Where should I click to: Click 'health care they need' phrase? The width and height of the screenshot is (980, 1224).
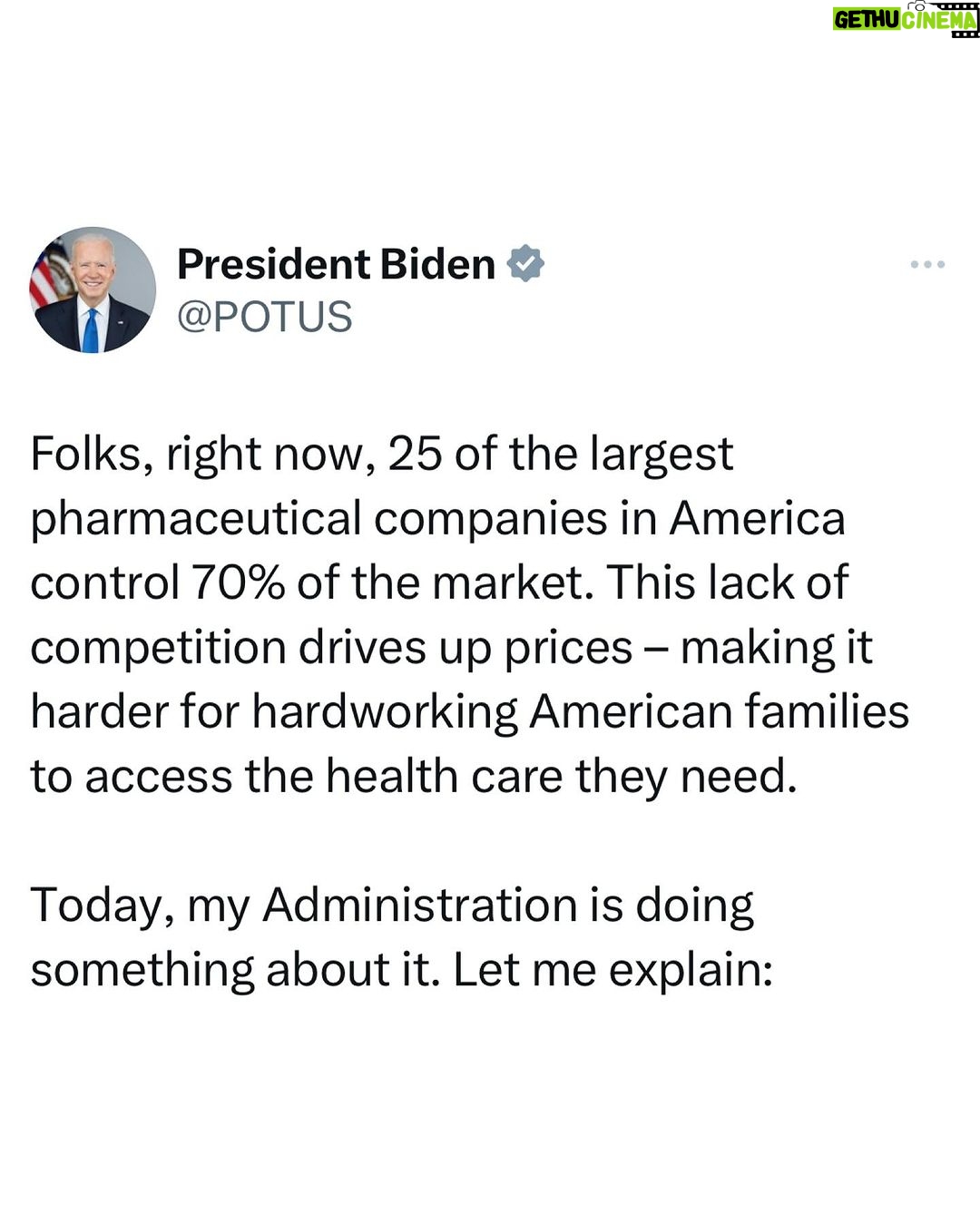[x=561, y=777]
